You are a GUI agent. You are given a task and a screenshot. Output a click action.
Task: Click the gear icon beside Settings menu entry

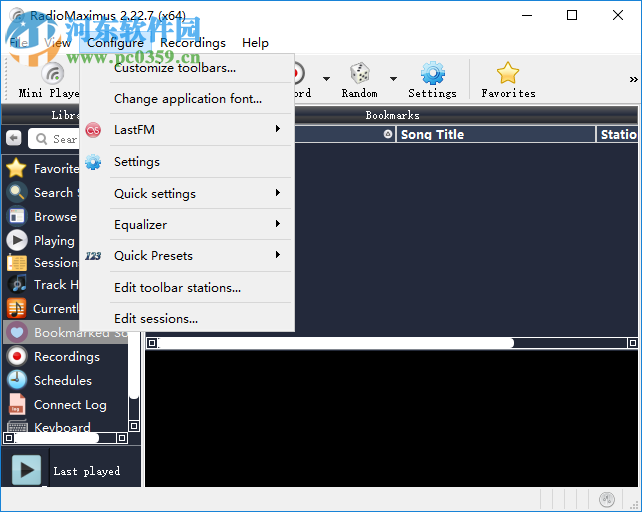tap(93, 162)
